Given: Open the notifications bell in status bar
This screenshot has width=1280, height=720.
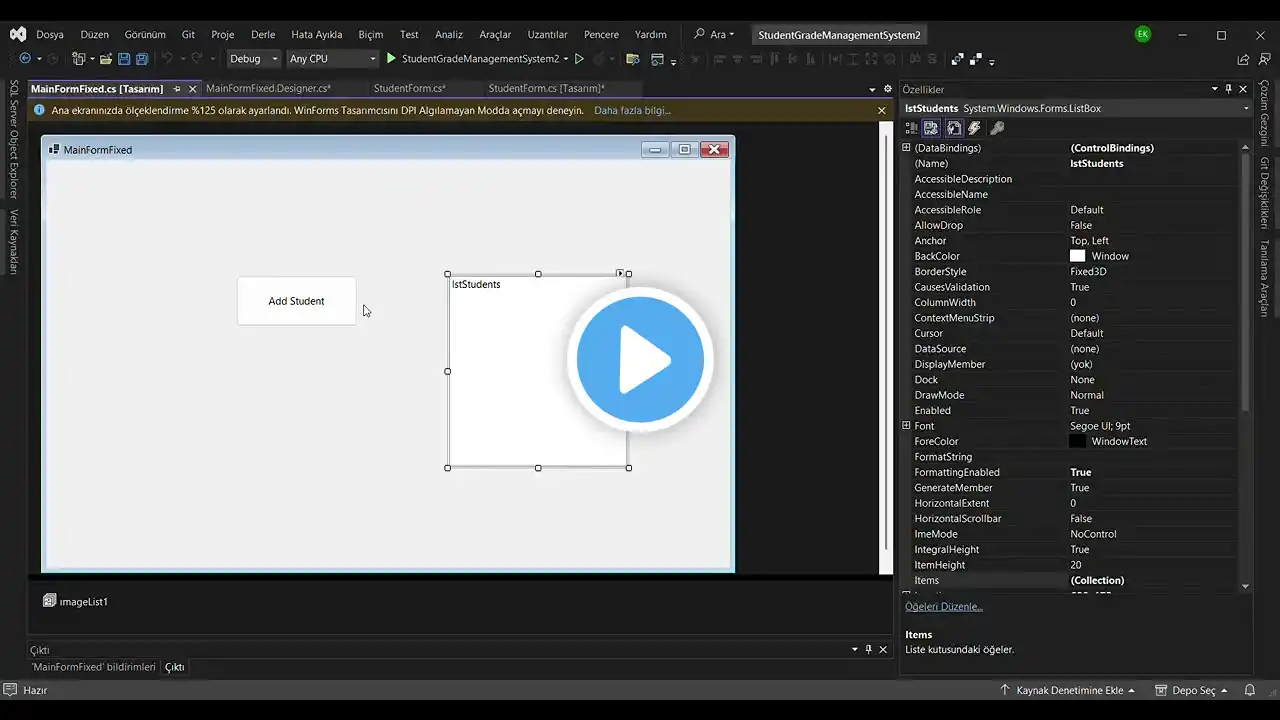Looking at the screenshot, I should pos(1249,690).
